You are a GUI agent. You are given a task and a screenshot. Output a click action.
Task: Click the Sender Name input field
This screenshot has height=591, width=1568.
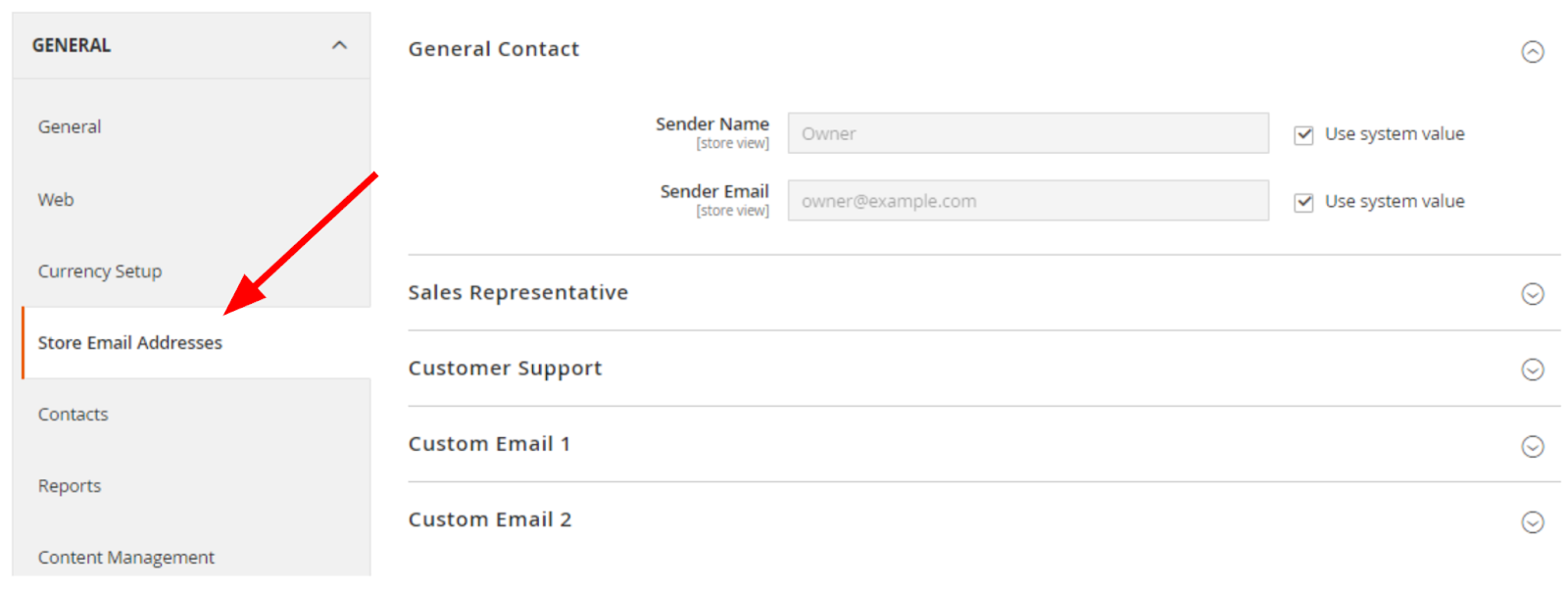pyautogui.click(x=1028, y=133)
